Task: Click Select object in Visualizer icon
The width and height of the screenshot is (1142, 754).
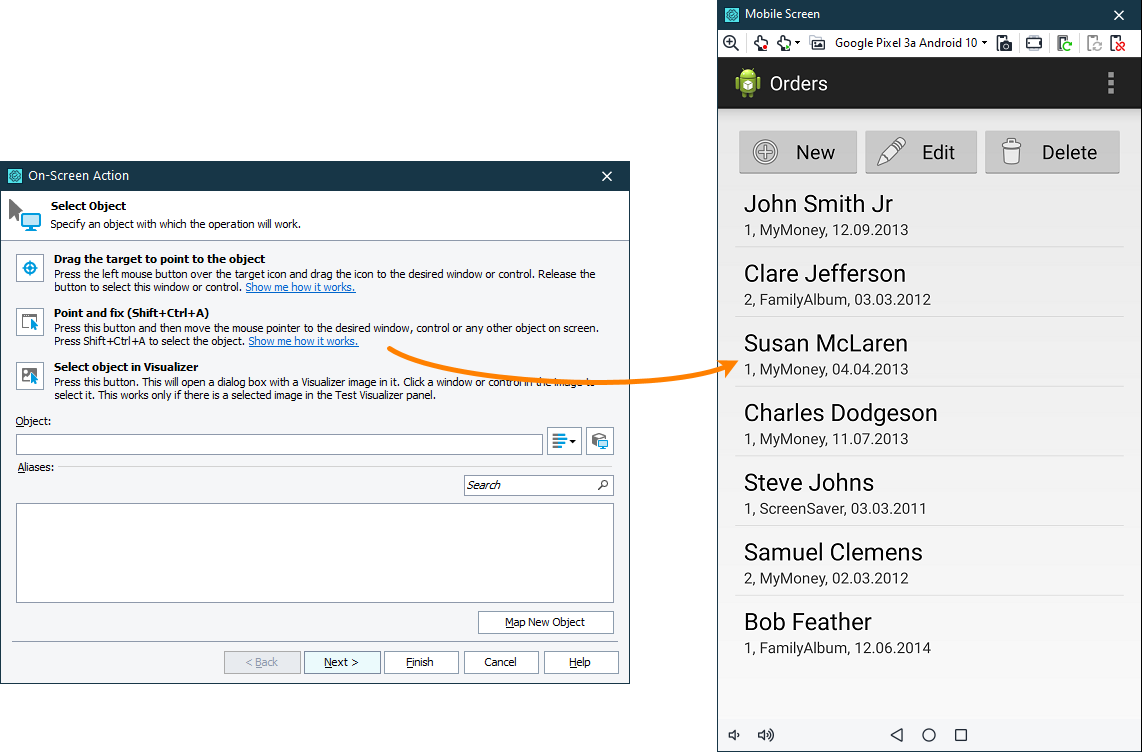Action: 30,376
